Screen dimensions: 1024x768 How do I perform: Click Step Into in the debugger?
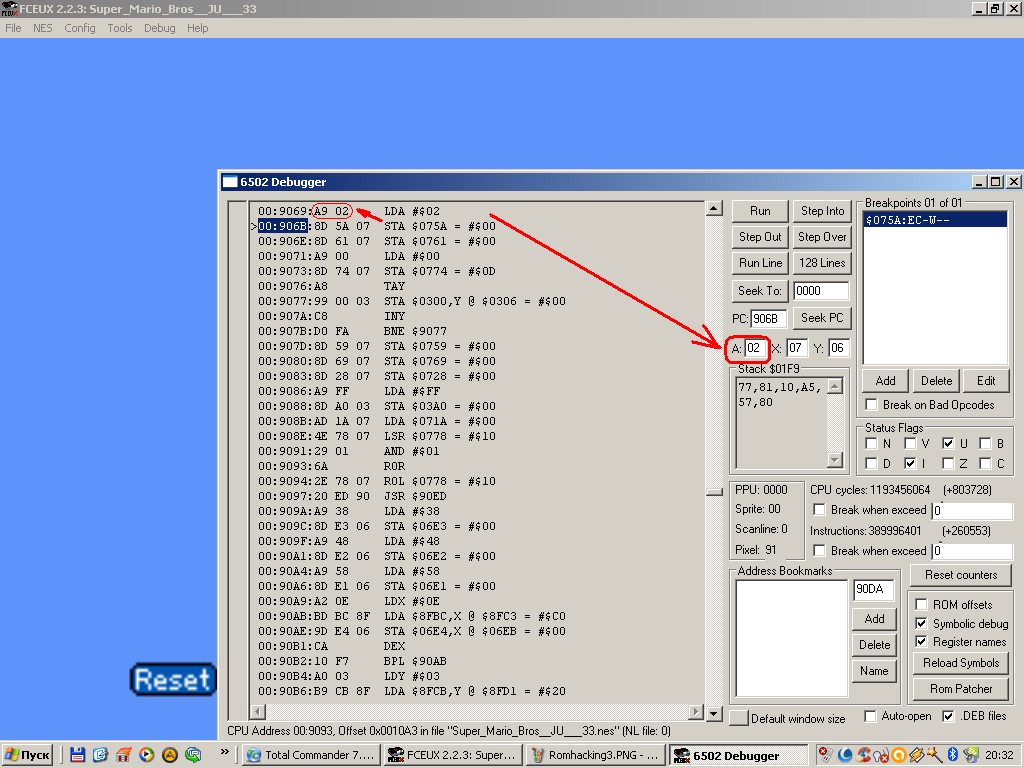(x=822, y=211)
